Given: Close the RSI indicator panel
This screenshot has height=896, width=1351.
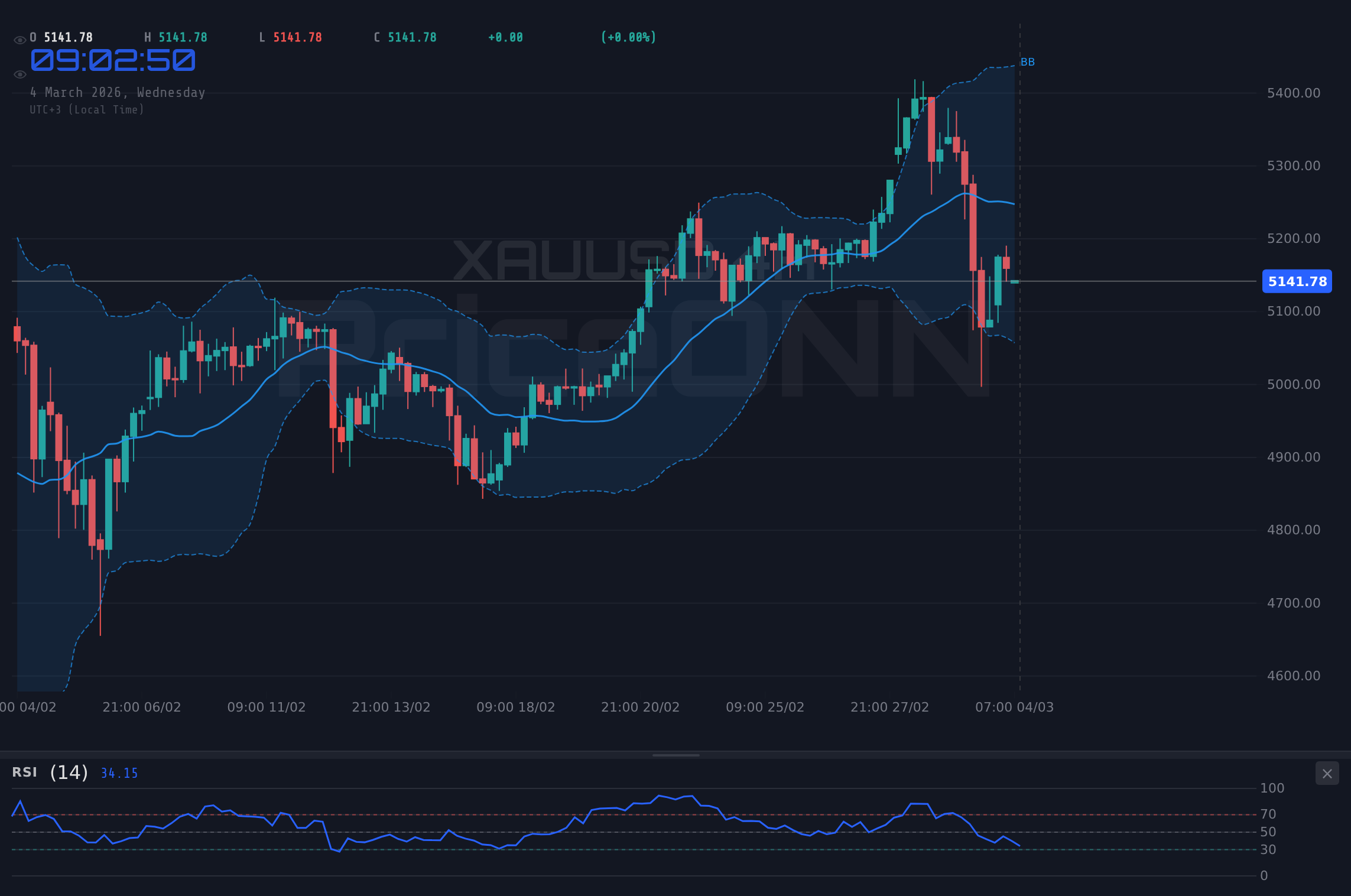Looking at the screenshot, I should tap(1327, 773).
